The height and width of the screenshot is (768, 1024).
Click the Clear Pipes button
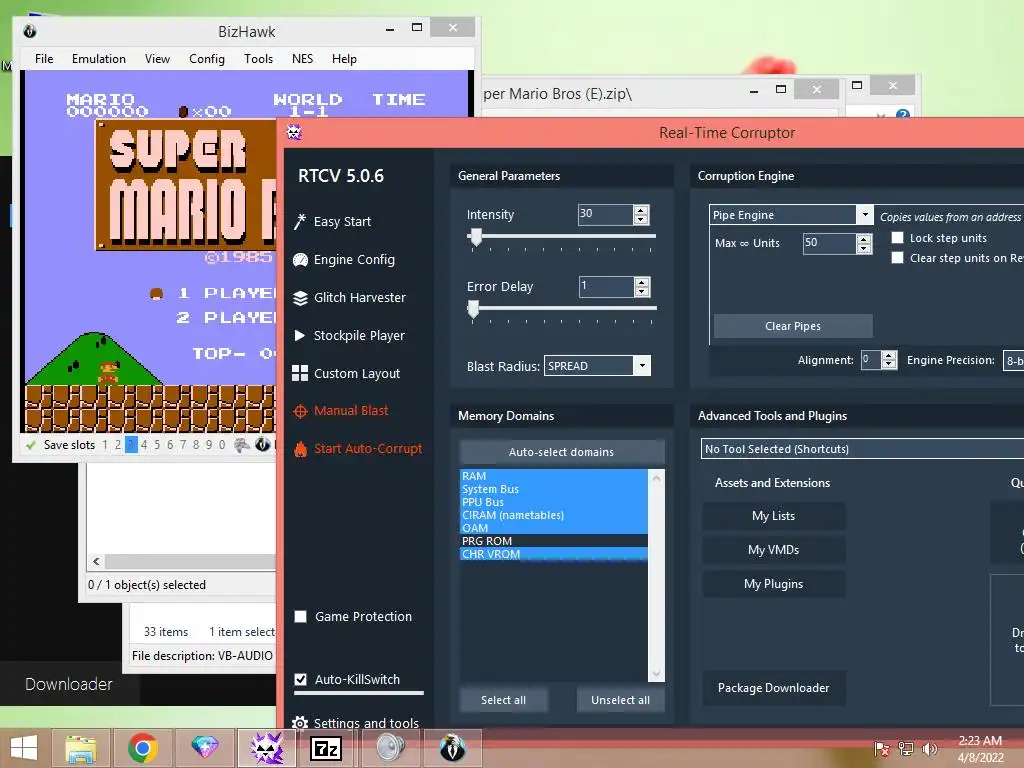click(793, 326)
